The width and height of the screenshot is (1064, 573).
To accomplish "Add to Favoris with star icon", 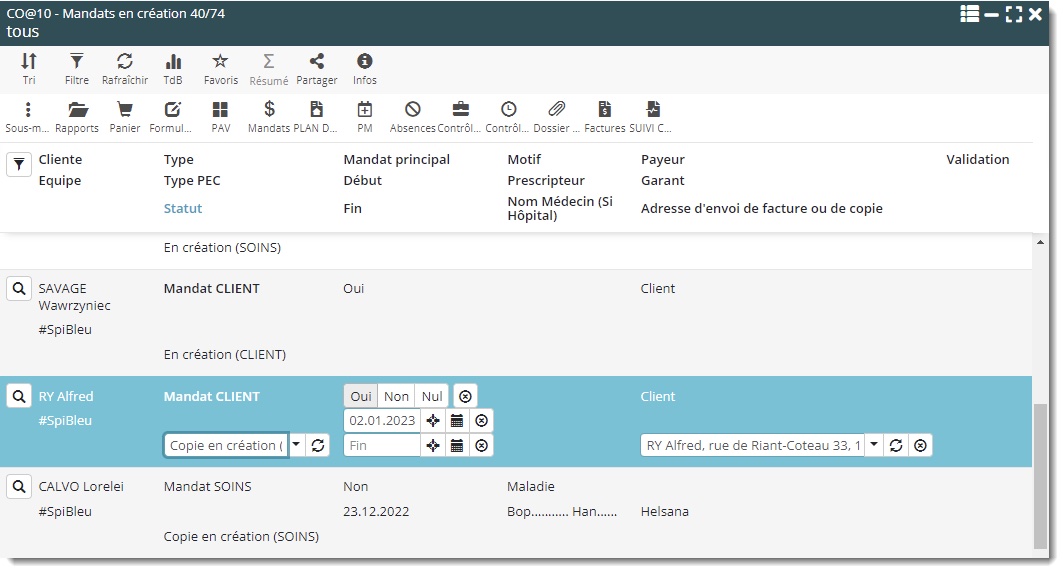I will point(220,62).
